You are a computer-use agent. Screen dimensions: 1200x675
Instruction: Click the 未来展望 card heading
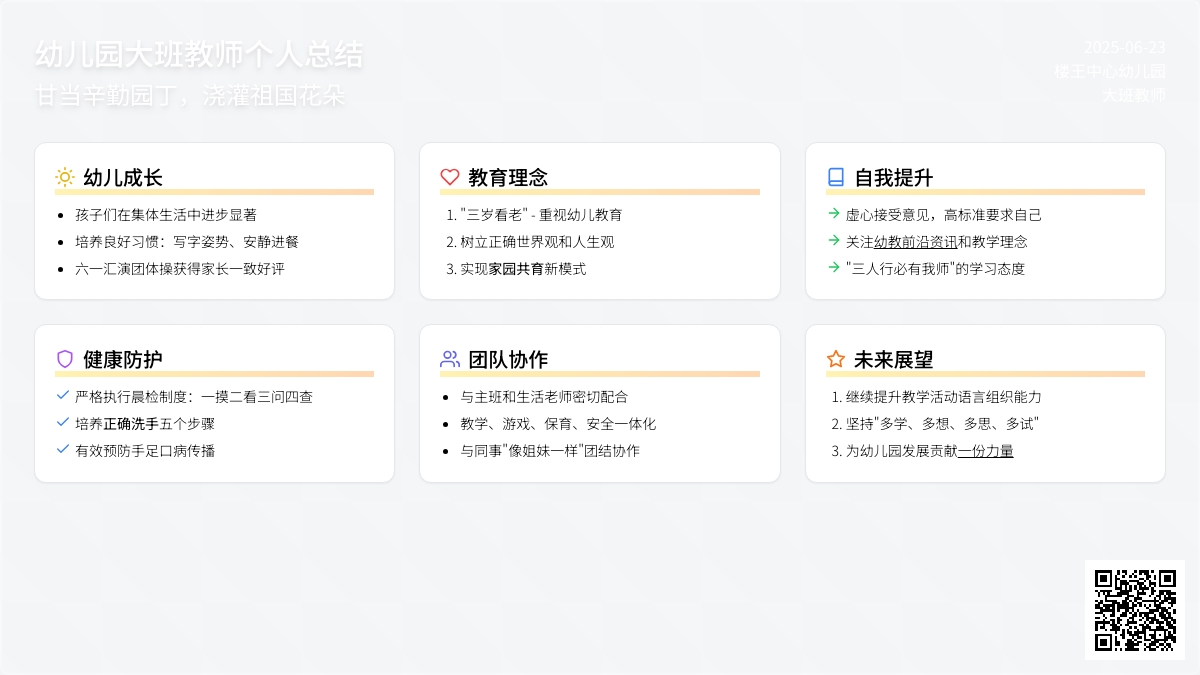[894, 360]
